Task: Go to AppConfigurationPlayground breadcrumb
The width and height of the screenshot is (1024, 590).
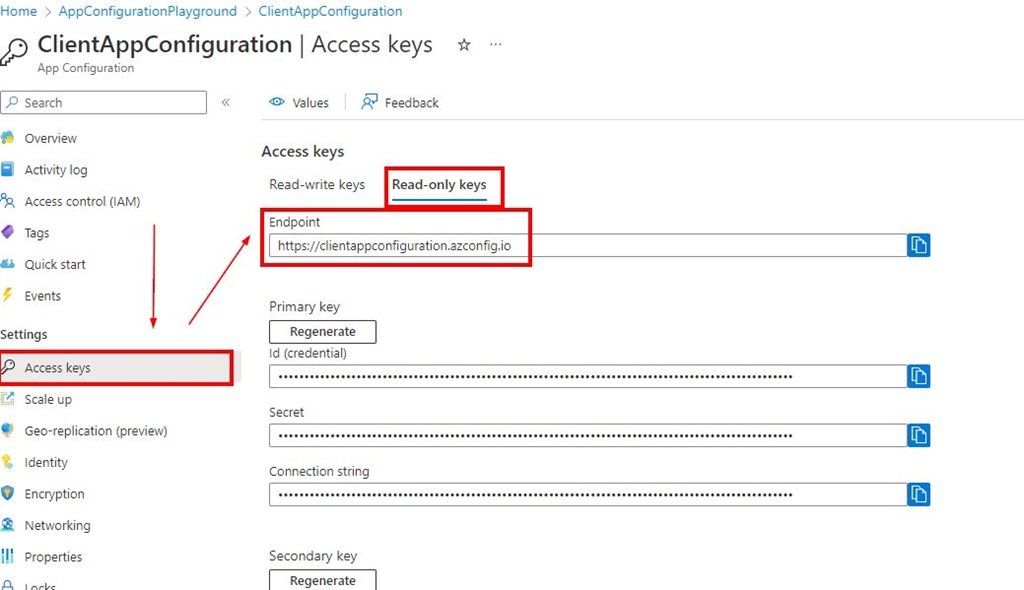Action: coord(148,12)
